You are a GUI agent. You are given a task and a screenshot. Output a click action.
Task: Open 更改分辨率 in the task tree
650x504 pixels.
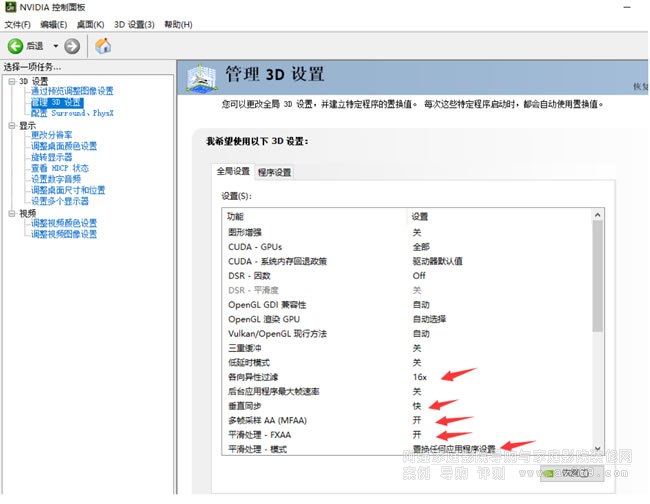(51, 135)
